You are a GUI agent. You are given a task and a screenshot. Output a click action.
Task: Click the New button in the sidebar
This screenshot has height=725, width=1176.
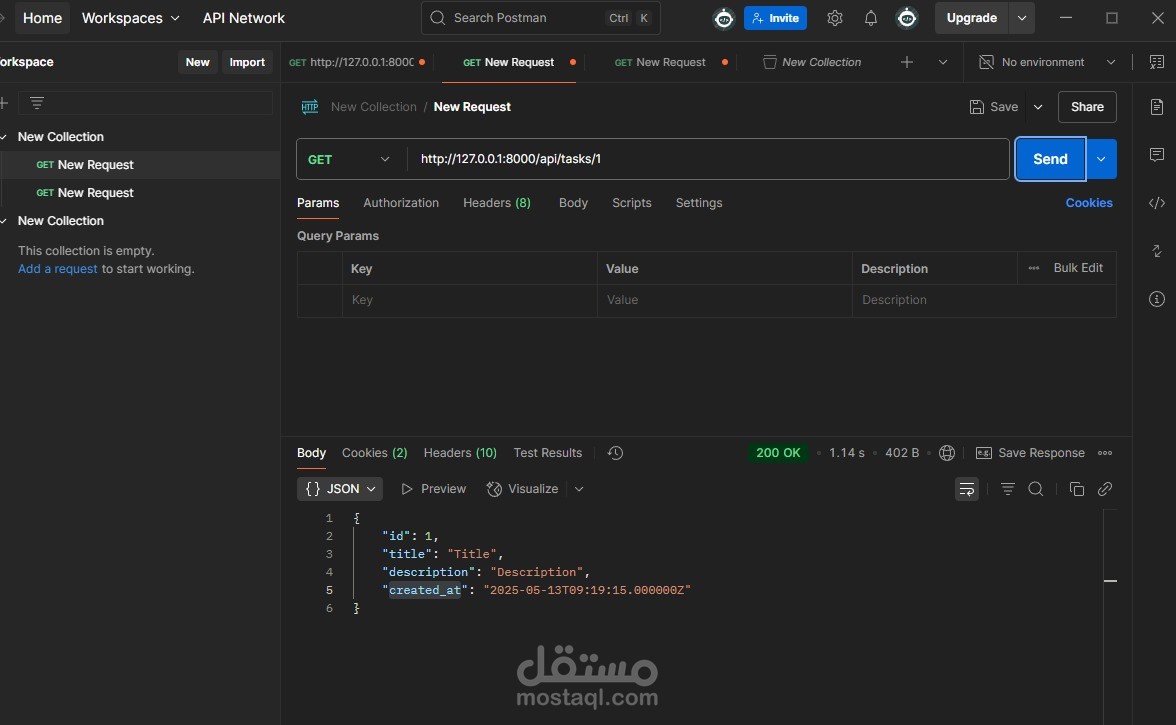(x=197, y=62)
